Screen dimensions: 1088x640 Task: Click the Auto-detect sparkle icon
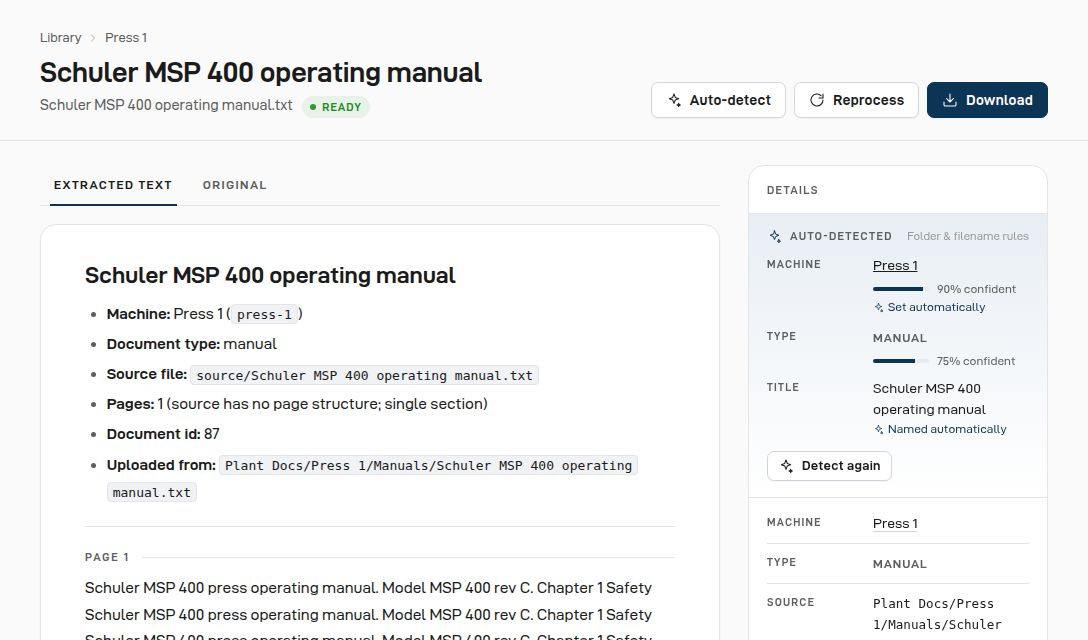click(674, 100)
